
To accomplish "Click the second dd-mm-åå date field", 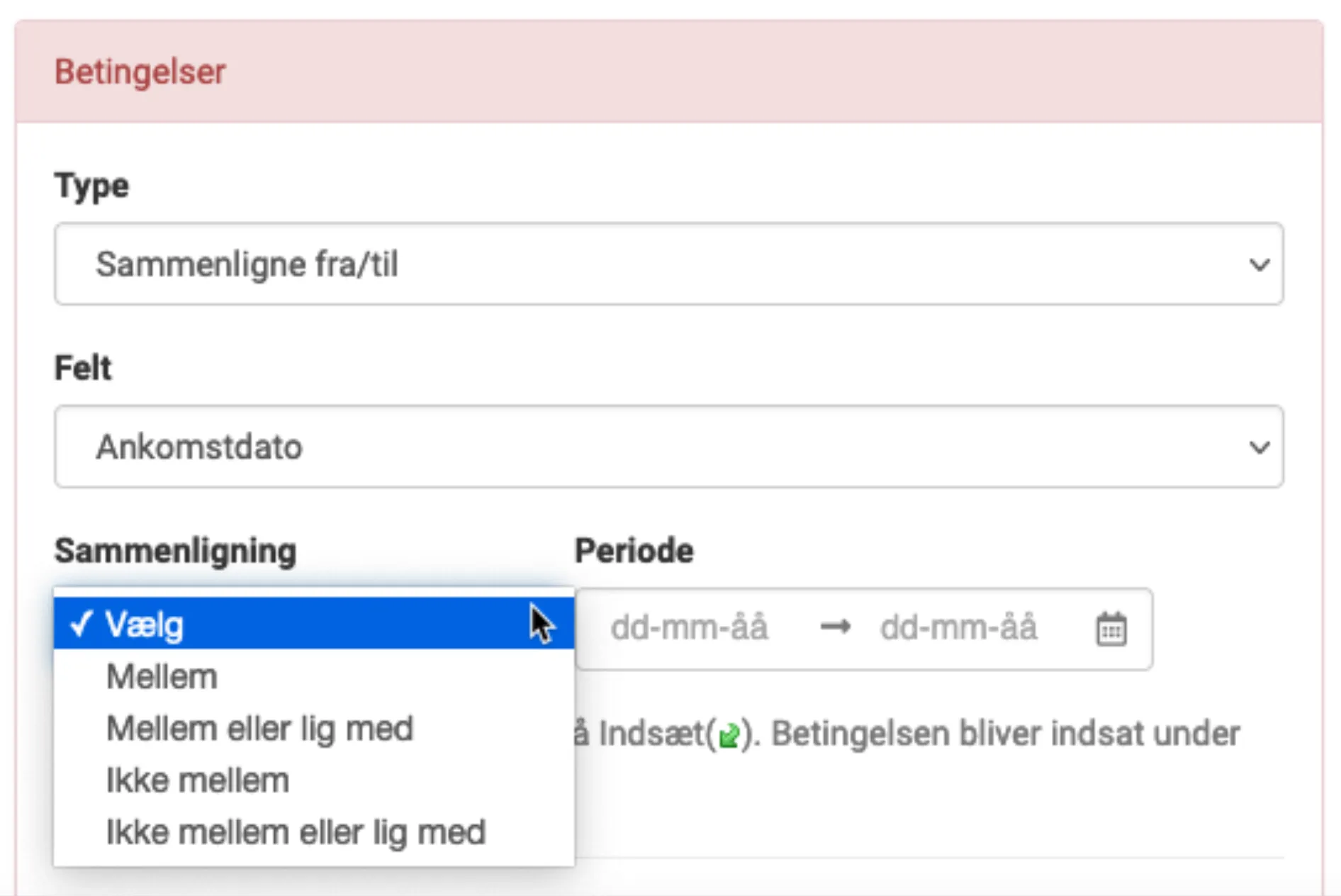I will coord(960,628).
